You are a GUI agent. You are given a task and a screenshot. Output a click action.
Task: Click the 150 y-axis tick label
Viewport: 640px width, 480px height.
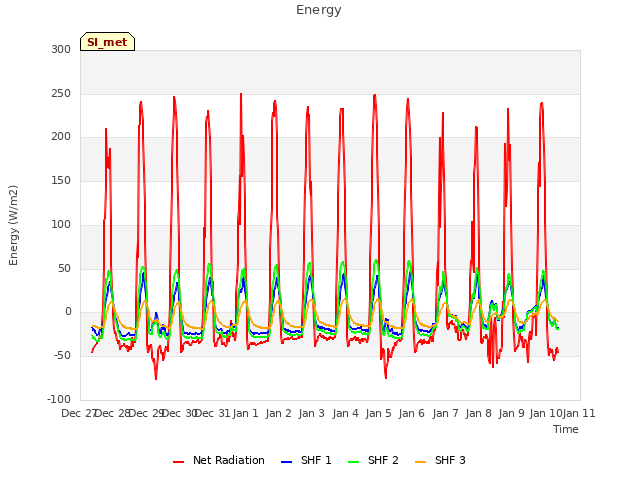[61, 180]
